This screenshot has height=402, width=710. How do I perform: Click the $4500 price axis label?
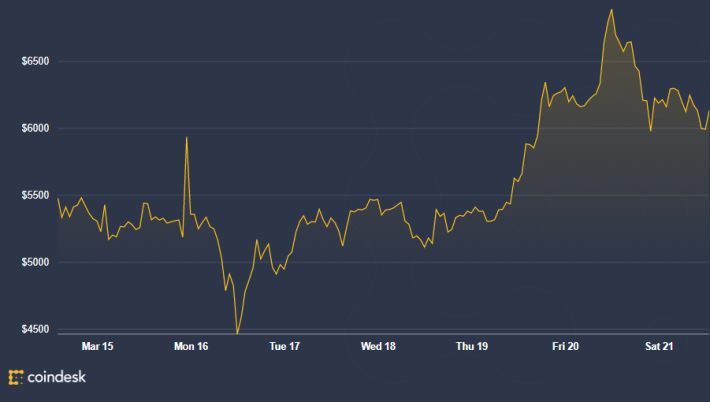click(35, 329)
